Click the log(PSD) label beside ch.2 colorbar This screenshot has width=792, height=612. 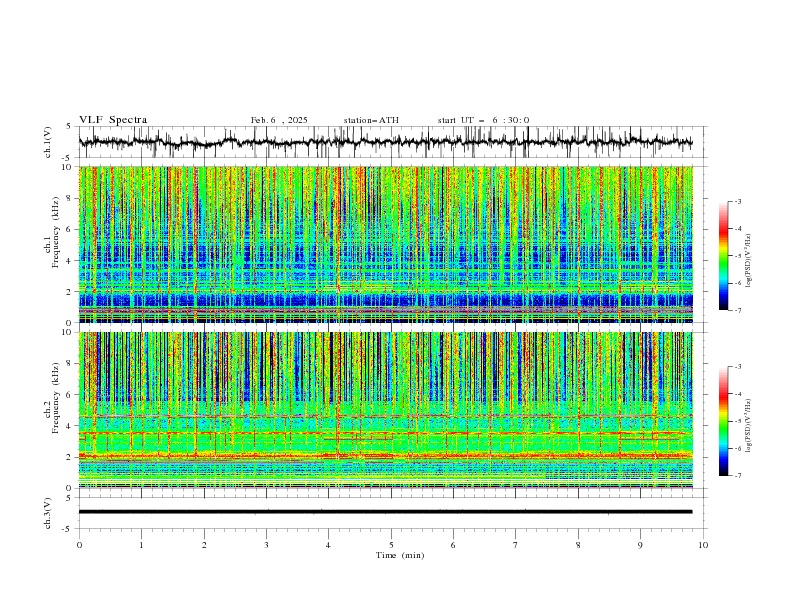coord(749,426)
